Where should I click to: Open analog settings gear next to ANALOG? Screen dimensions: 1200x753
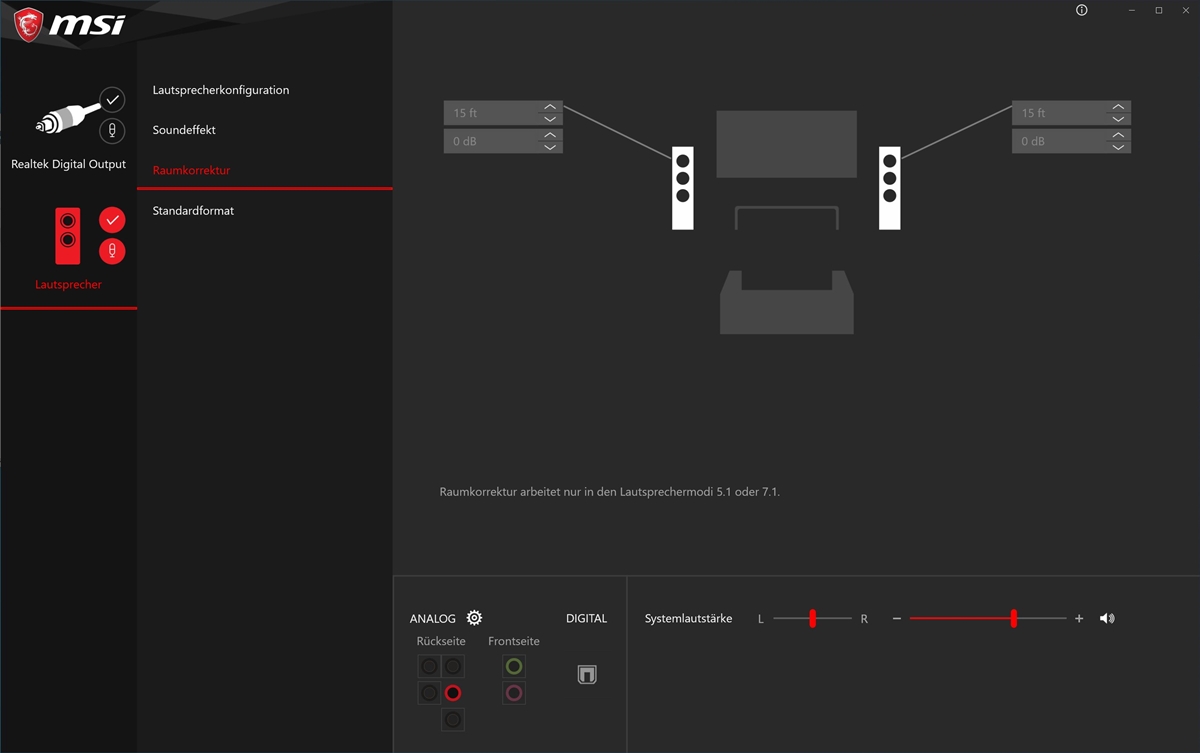click(x=474, y=618)
